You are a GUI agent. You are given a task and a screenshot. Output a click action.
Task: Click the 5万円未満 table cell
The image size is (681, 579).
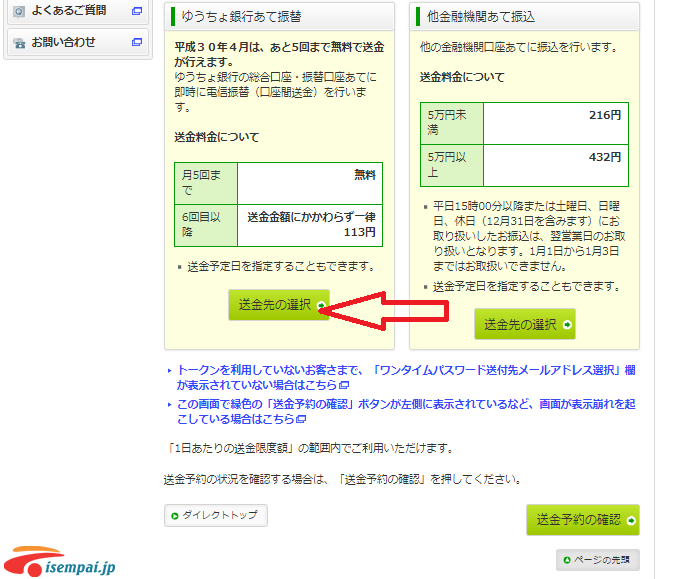[452, 123]
